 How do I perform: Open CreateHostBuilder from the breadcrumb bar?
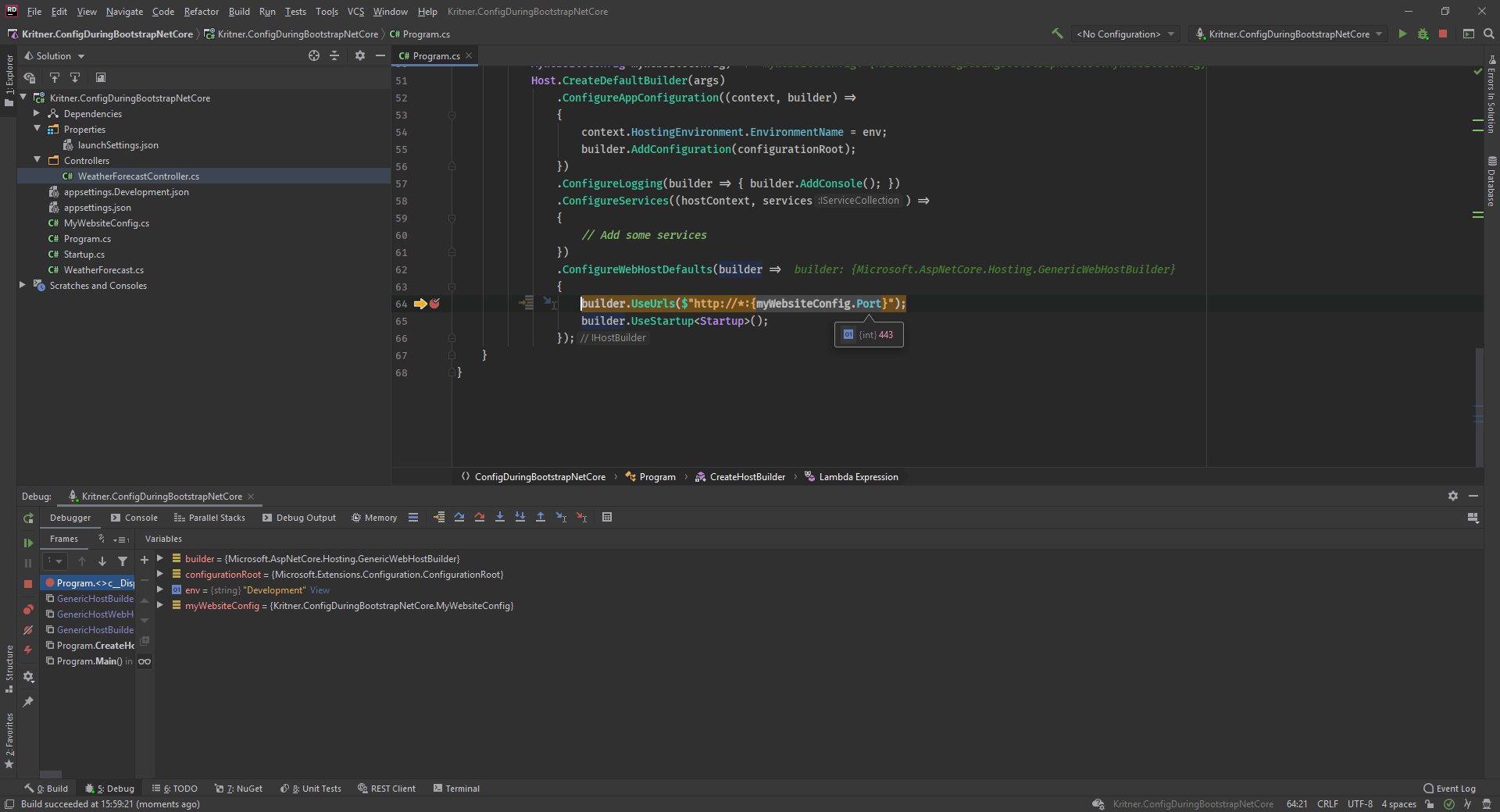coord(747,476)
